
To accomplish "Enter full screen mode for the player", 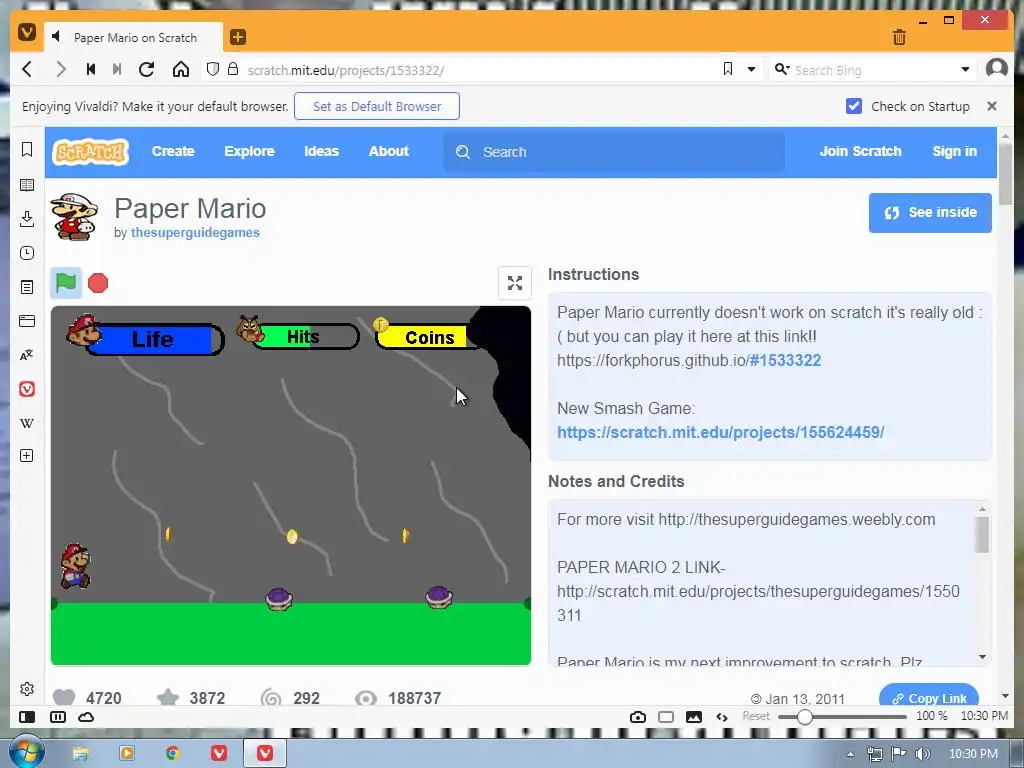I will (x=515, y=283).
